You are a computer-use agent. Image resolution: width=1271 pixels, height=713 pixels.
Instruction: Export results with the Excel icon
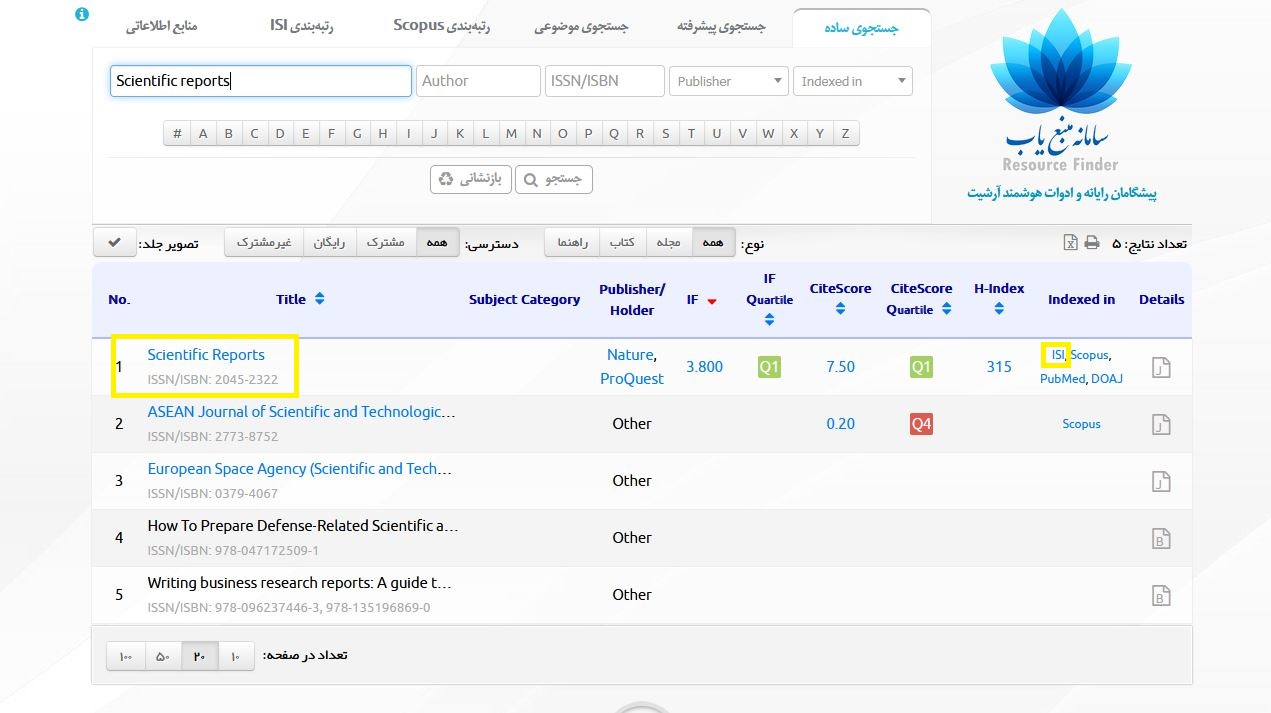[1070, 243]
